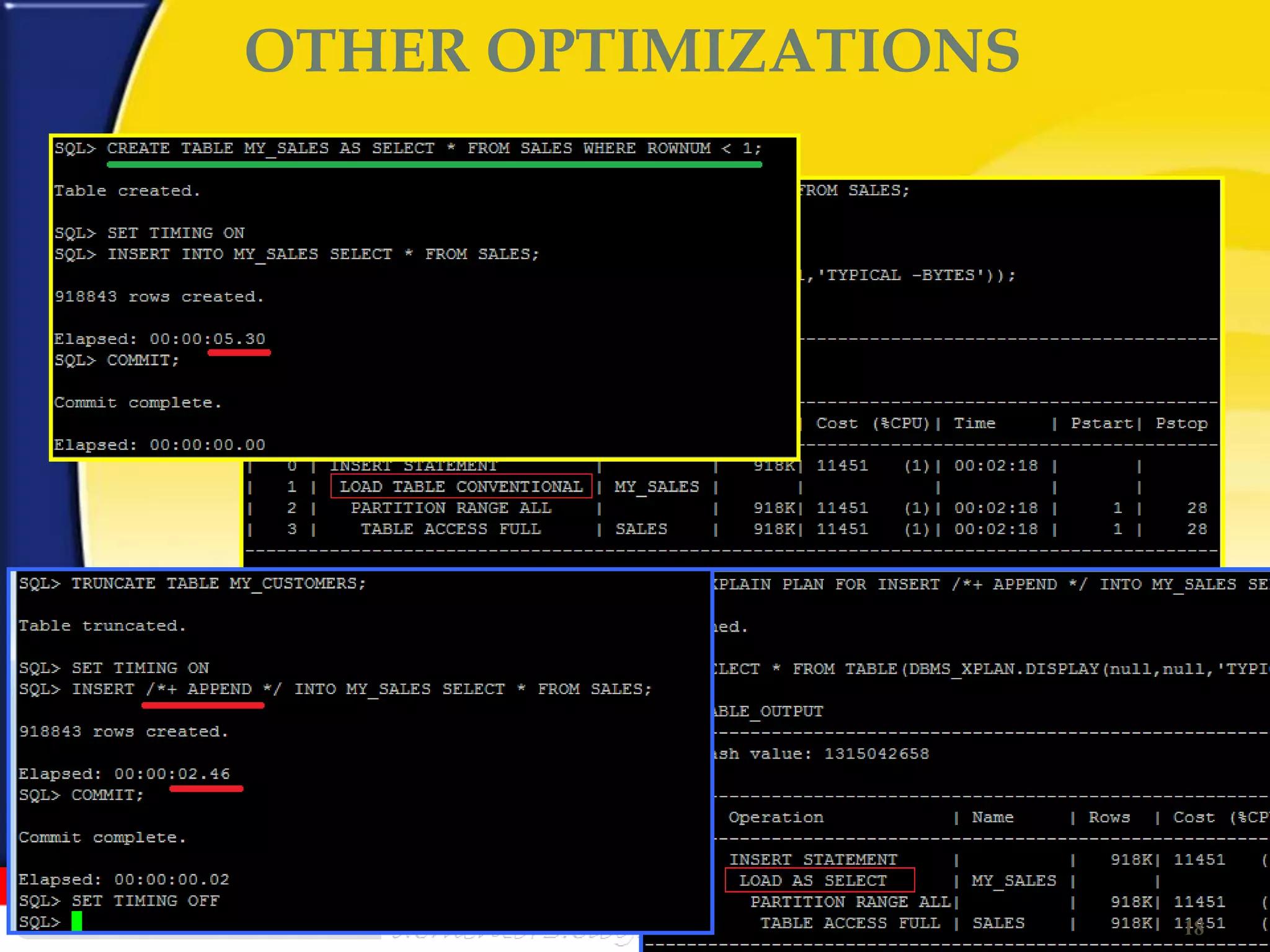Click the "Table created." message

[x=127, y=191]
